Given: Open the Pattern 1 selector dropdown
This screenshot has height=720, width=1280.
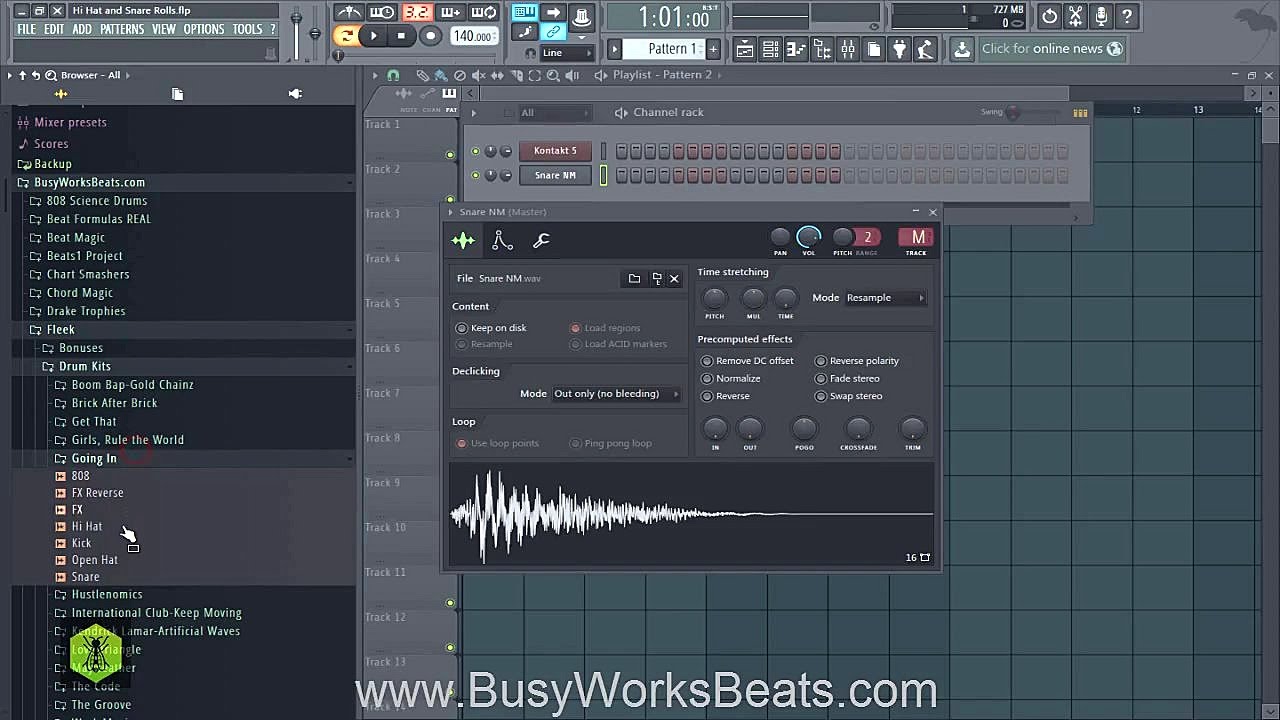Looking at the screenshot, I should click(x=666, y=48).
